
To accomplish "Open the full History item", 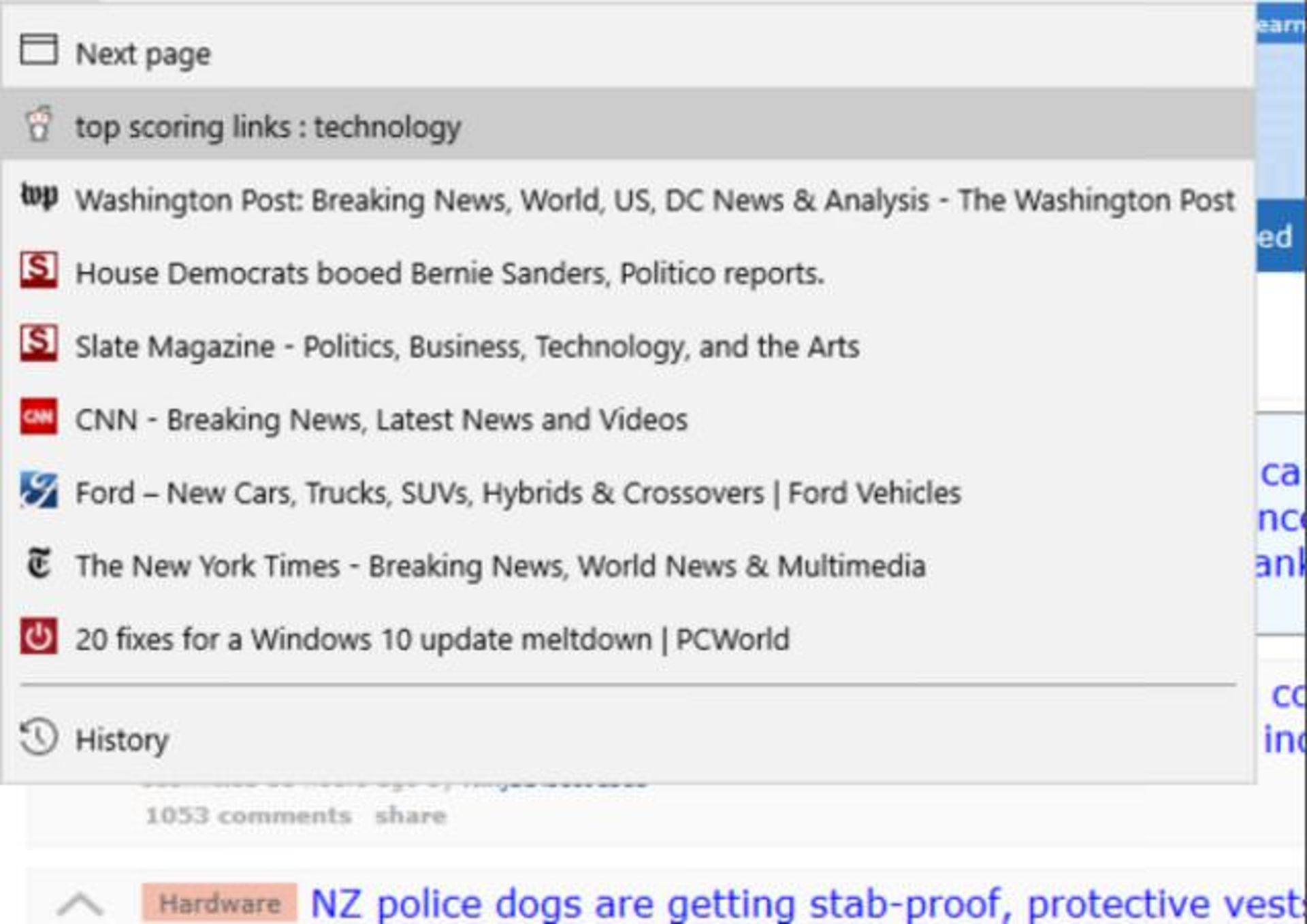I will pyautogui.click(x=628, y=738).
